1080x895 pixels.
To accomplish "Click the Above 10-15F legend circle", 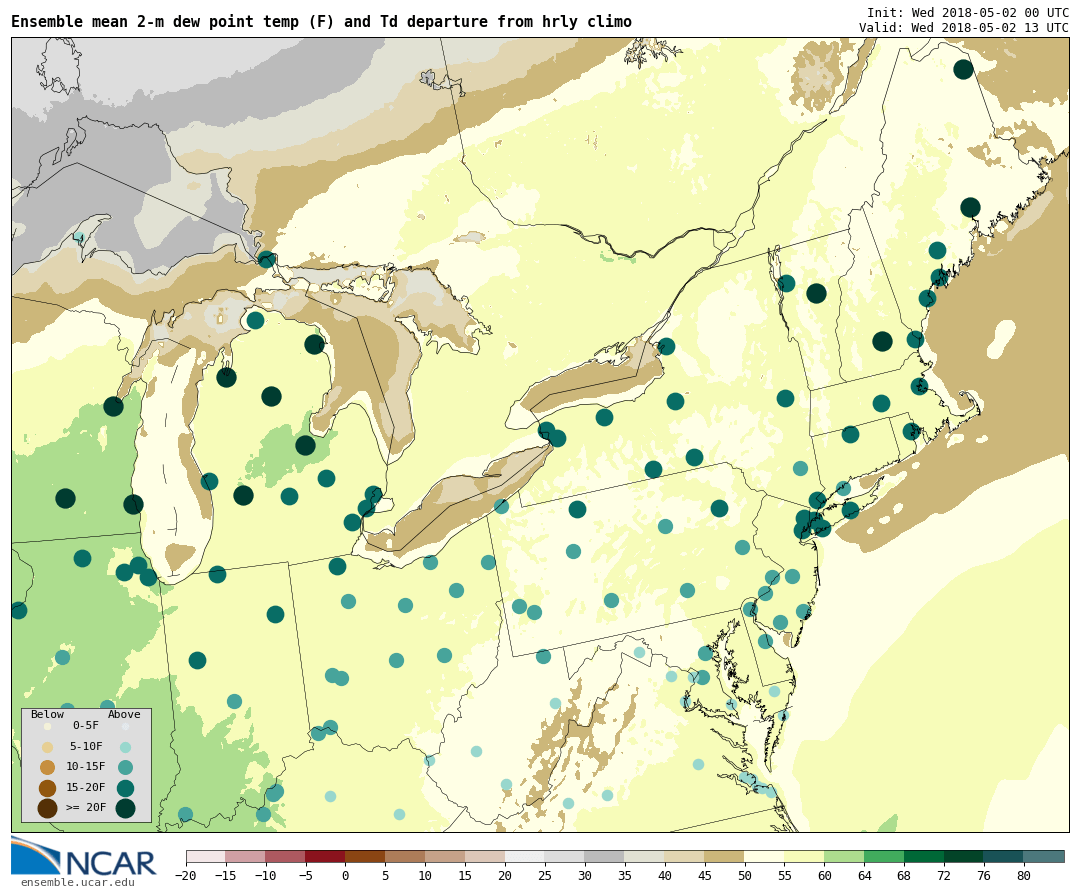I will 125,767.
